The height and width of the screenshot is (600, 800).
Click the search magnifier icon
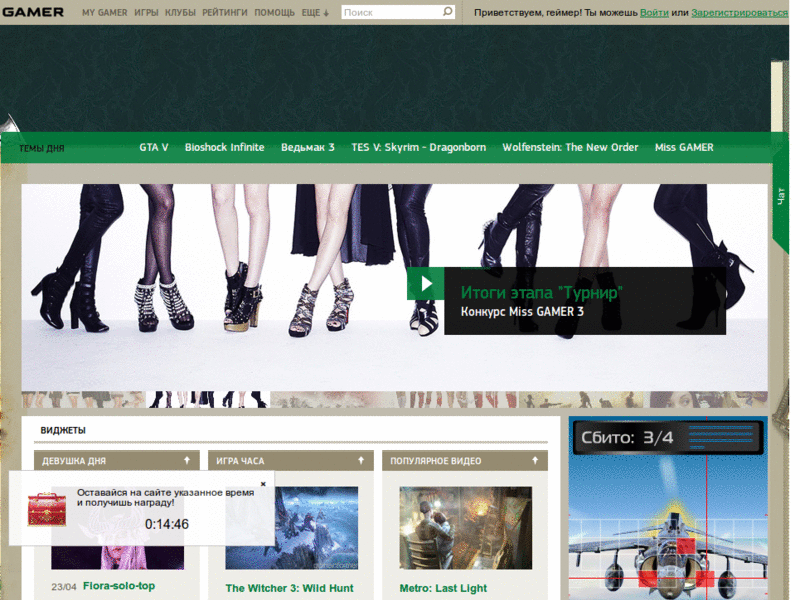(447, 11)
